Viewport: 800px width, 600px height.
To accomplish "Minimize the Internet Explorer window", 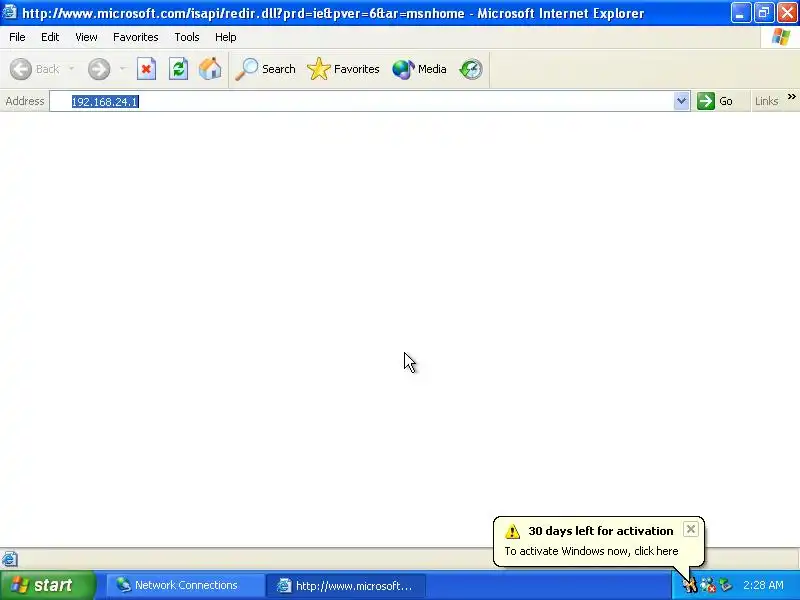I will [740, 12].
